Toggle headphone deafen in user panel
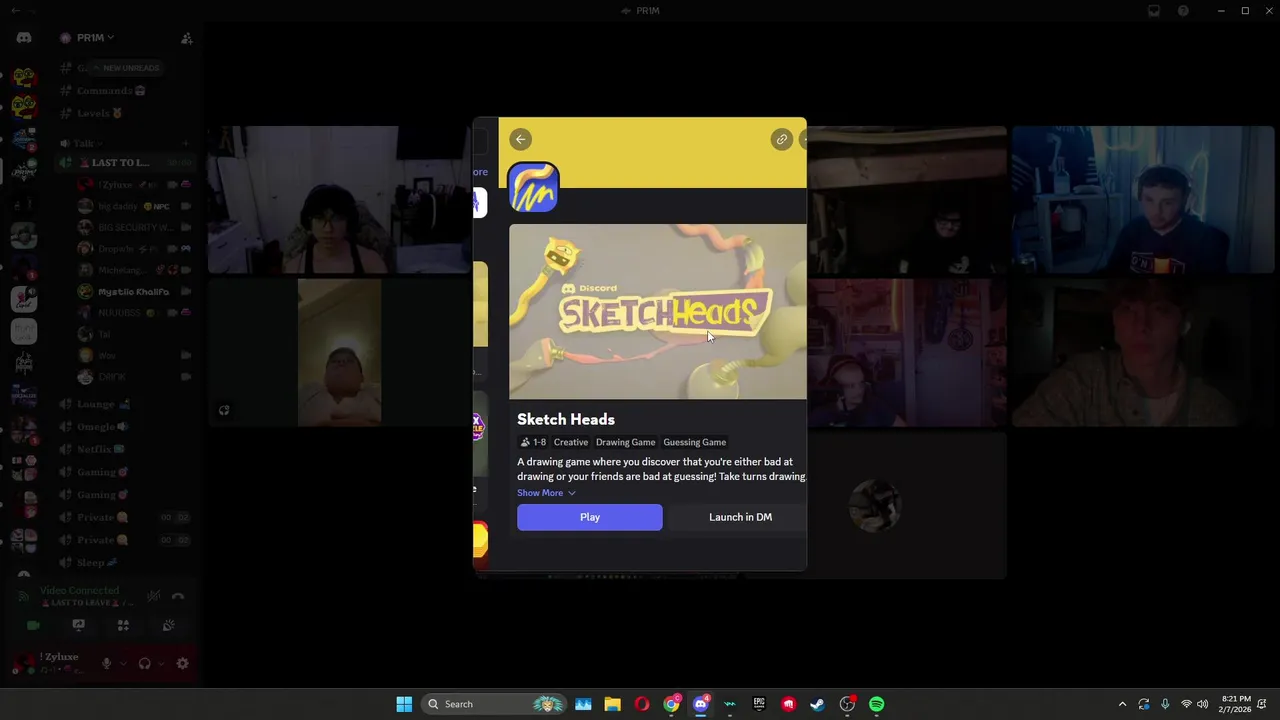The height and width of the screenshot is (720, 1280). 144,663
